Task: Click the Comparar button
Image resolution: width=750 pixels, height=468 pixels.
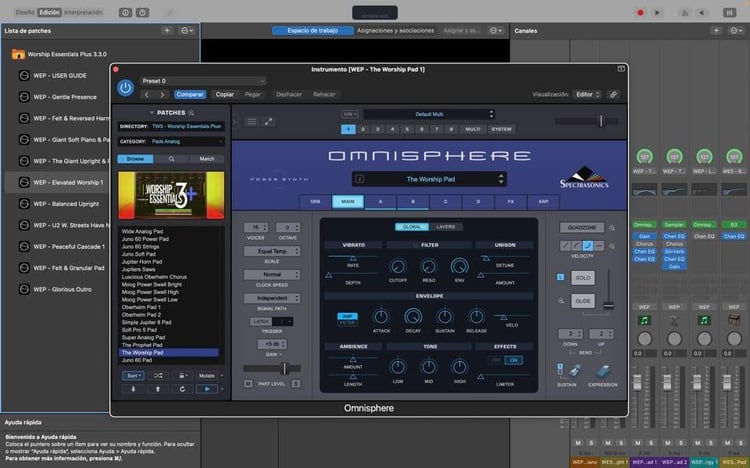Action: 190,95
